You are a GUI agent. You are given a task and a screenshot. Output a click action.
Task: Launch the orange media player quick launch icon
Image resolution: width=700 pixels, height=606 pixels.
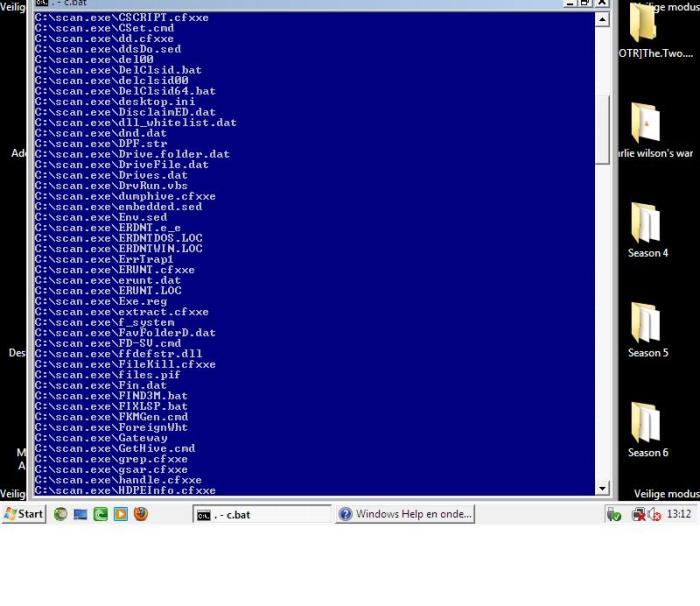point(121,514)
